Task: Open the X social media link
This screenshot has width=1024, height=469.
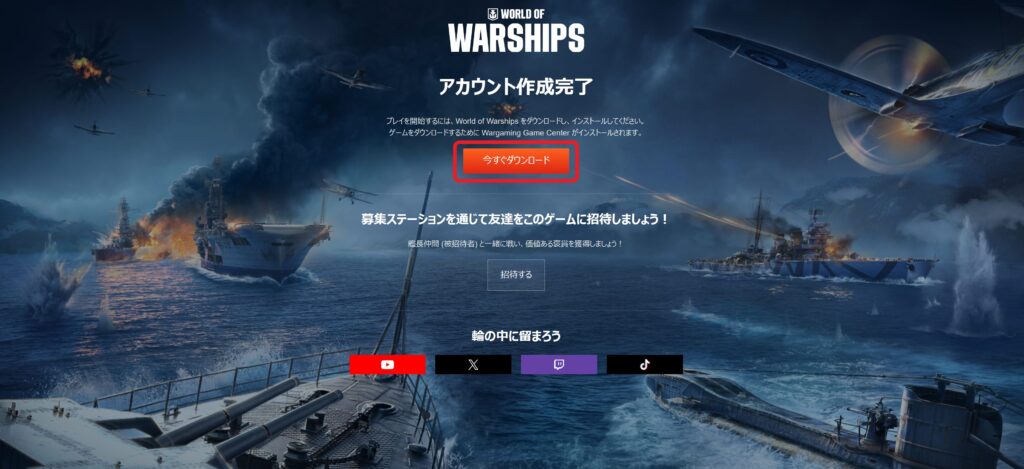Action: coord(473,364)
